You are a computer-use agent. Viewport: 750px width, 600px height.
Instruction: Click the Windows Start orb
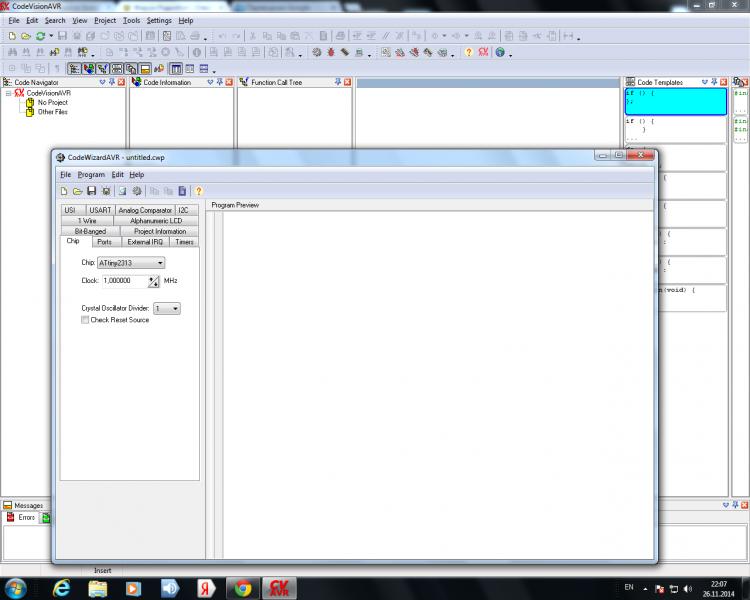15,588
